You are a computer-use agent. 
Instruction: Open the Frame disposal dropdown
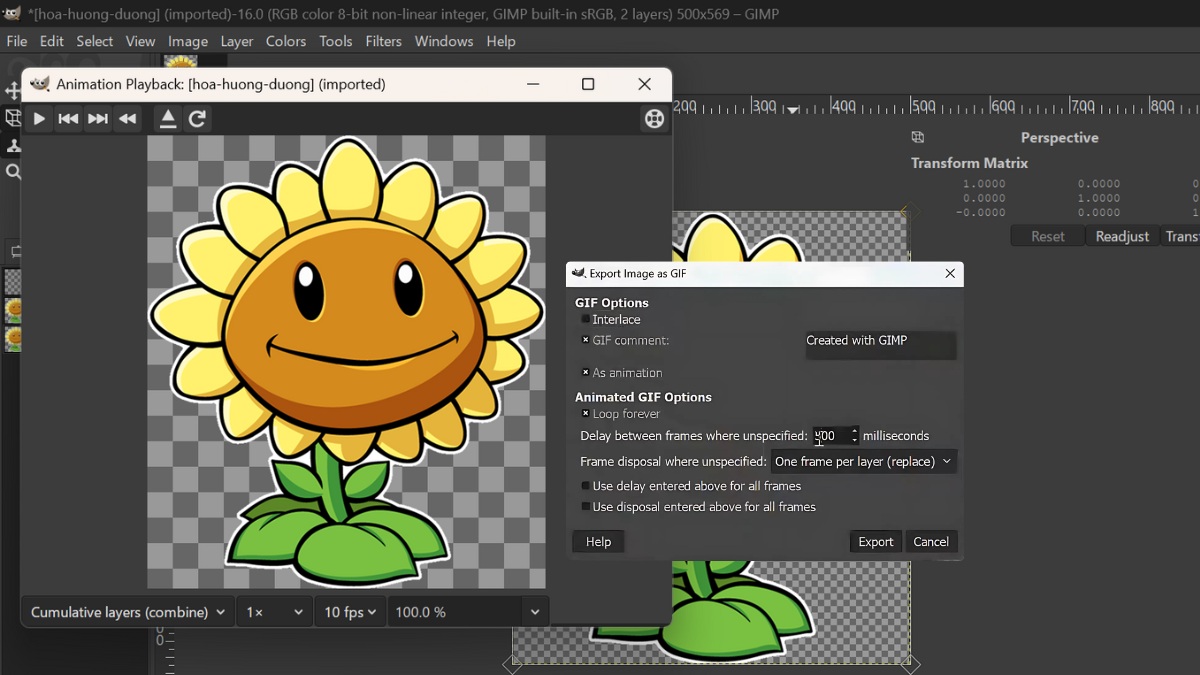point(864,462)
